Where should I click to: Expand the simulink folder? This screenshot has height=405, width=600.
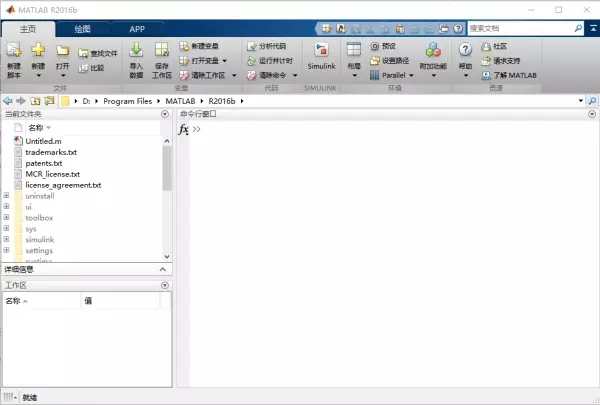(7, 239)
